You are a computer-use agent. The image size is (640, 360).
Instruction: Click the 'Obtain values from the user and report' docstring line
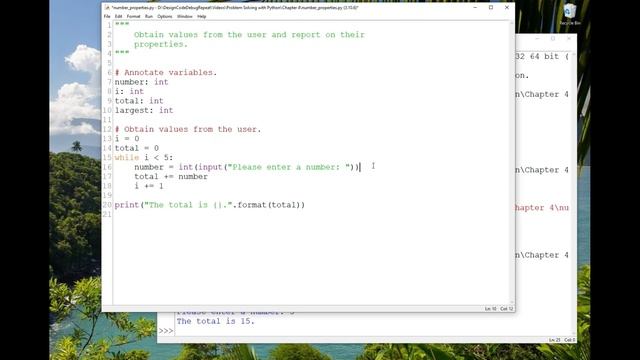249,35
